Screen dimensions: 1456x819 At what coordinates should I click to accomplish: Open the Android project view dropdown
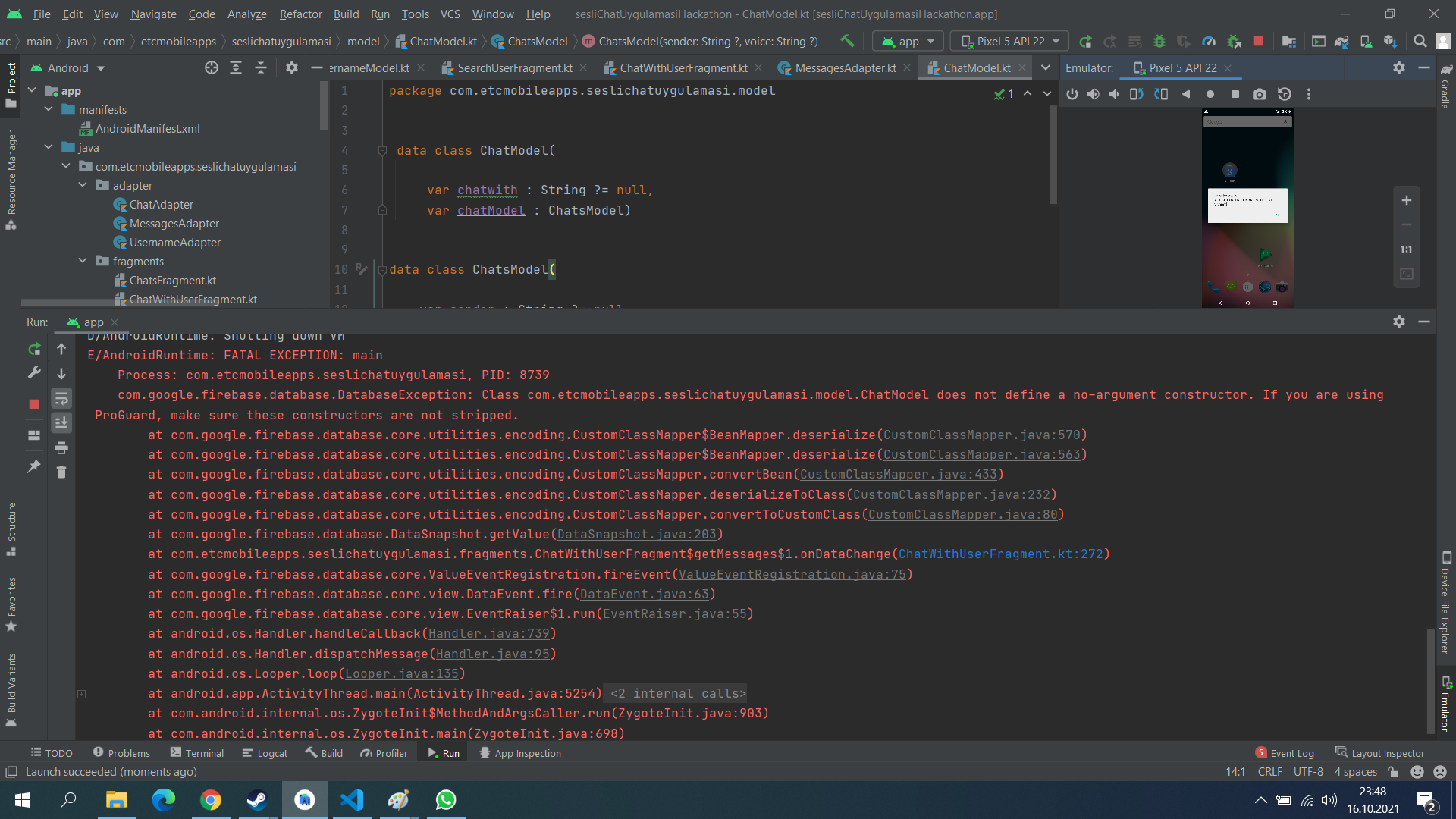67,67
